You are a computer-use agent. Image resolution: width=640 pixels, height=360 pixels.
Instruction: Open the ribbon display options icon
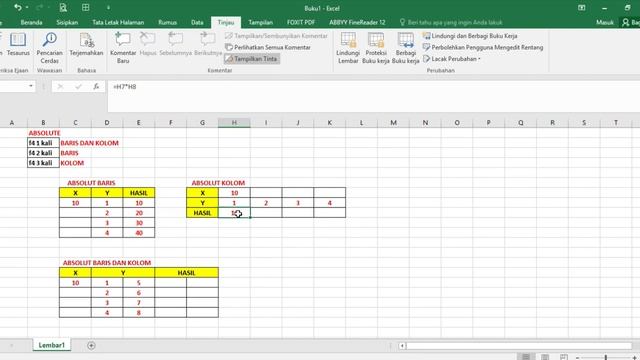point(582,8)
